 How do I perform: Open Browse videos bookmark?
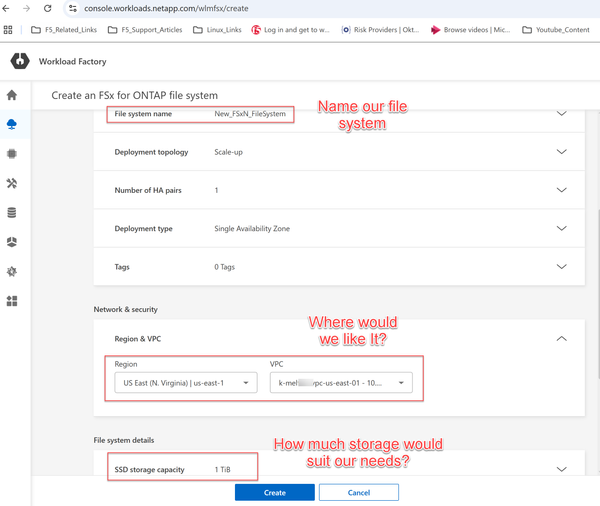pyautogui.click(x=470, y=30)
